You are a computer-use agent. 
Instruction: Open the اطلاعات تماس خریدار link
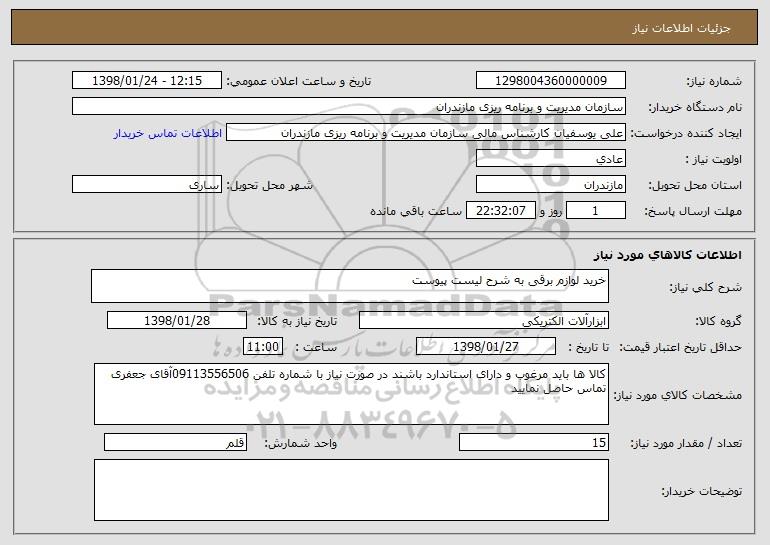[x=168, y=134]
